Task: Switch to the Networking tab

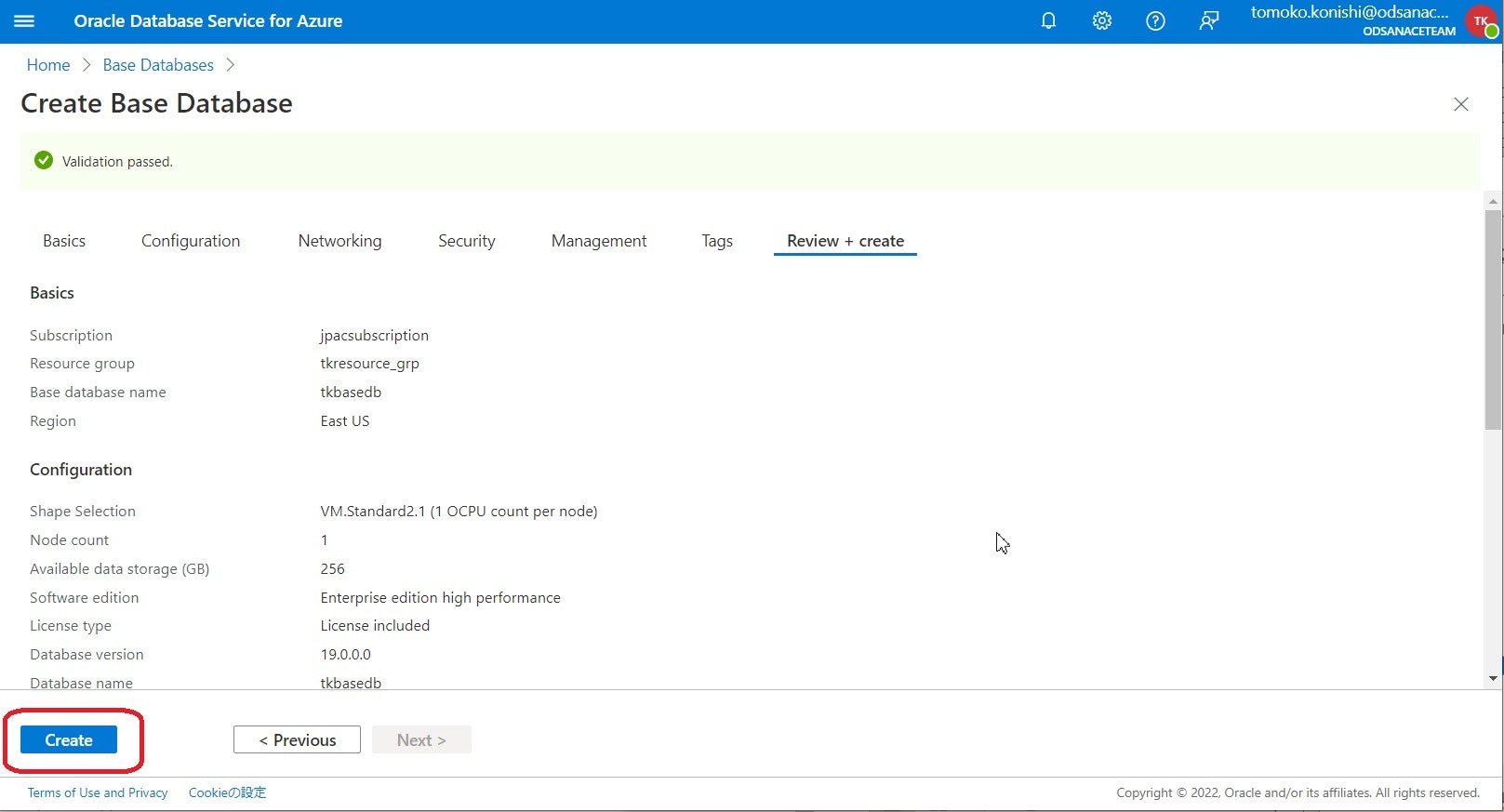Action: click(339, 241)
